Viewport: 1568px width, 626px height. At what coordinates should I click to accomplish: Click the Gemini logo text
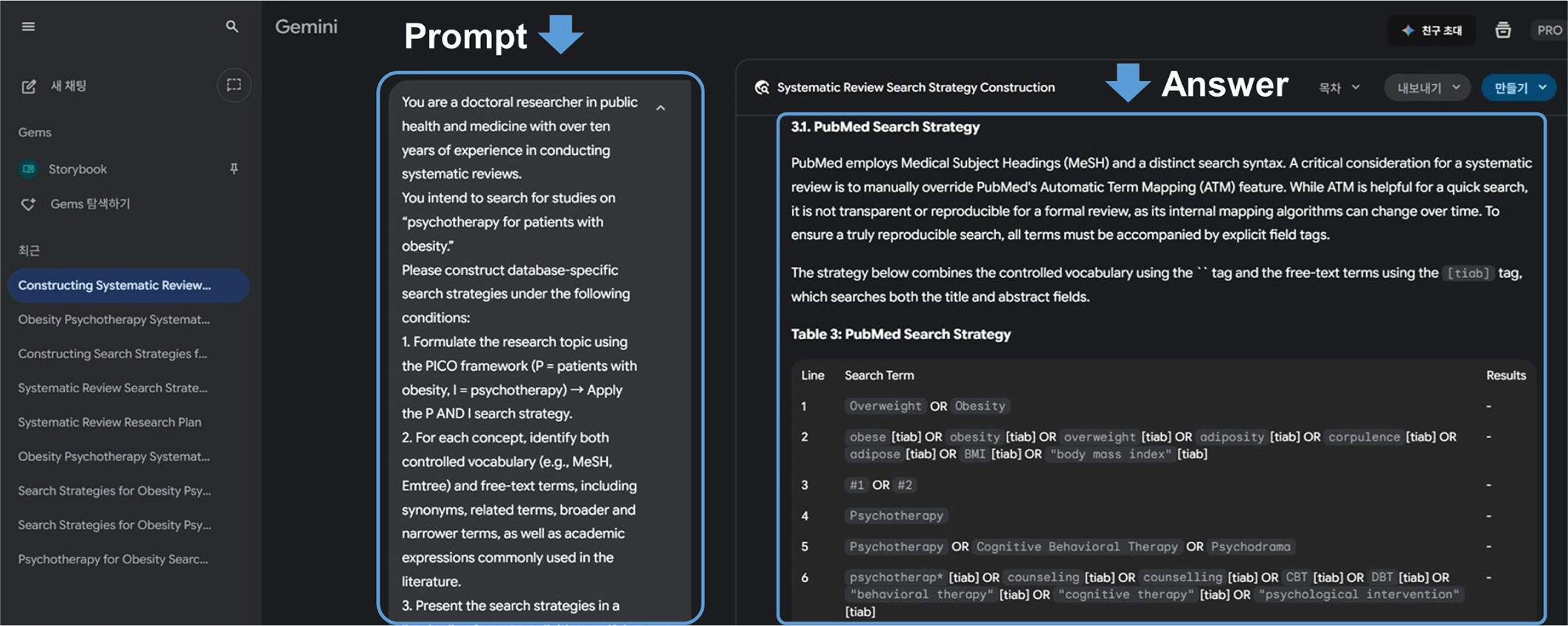coord(306,27)
